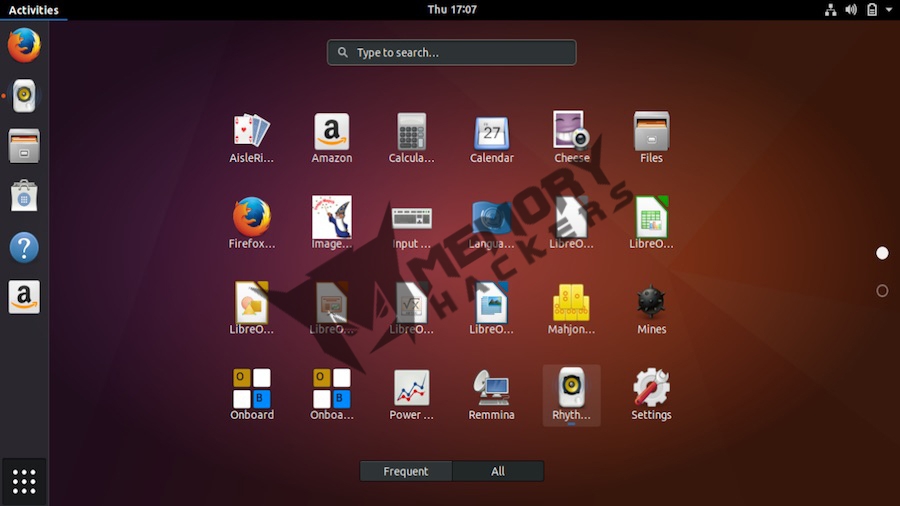Open the Calendar app
This screenshot has height=506, width=900.
491,138
